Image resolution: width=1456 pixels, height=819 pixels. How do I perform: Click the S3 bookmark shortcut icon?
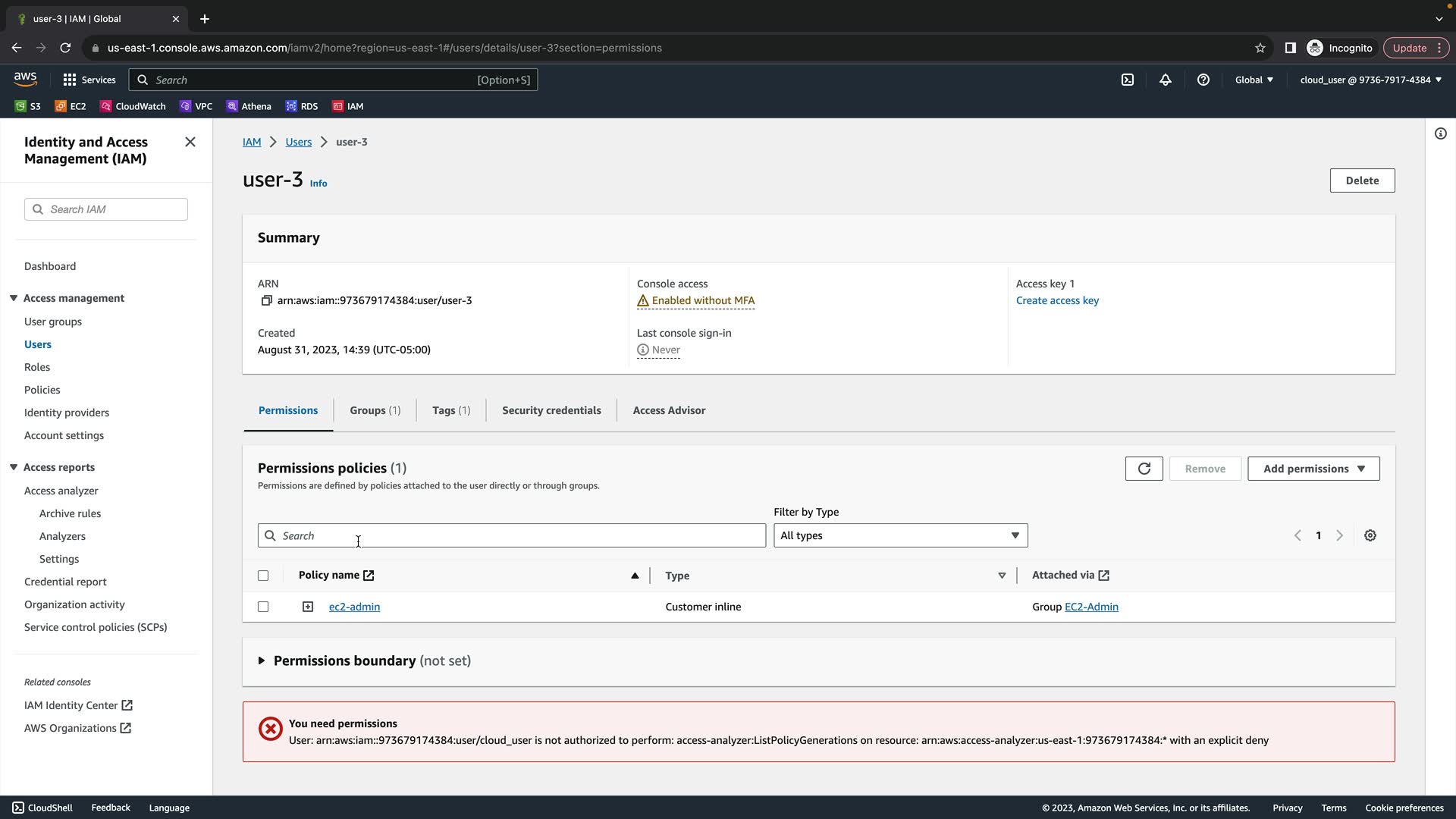(x=20, y=106)
